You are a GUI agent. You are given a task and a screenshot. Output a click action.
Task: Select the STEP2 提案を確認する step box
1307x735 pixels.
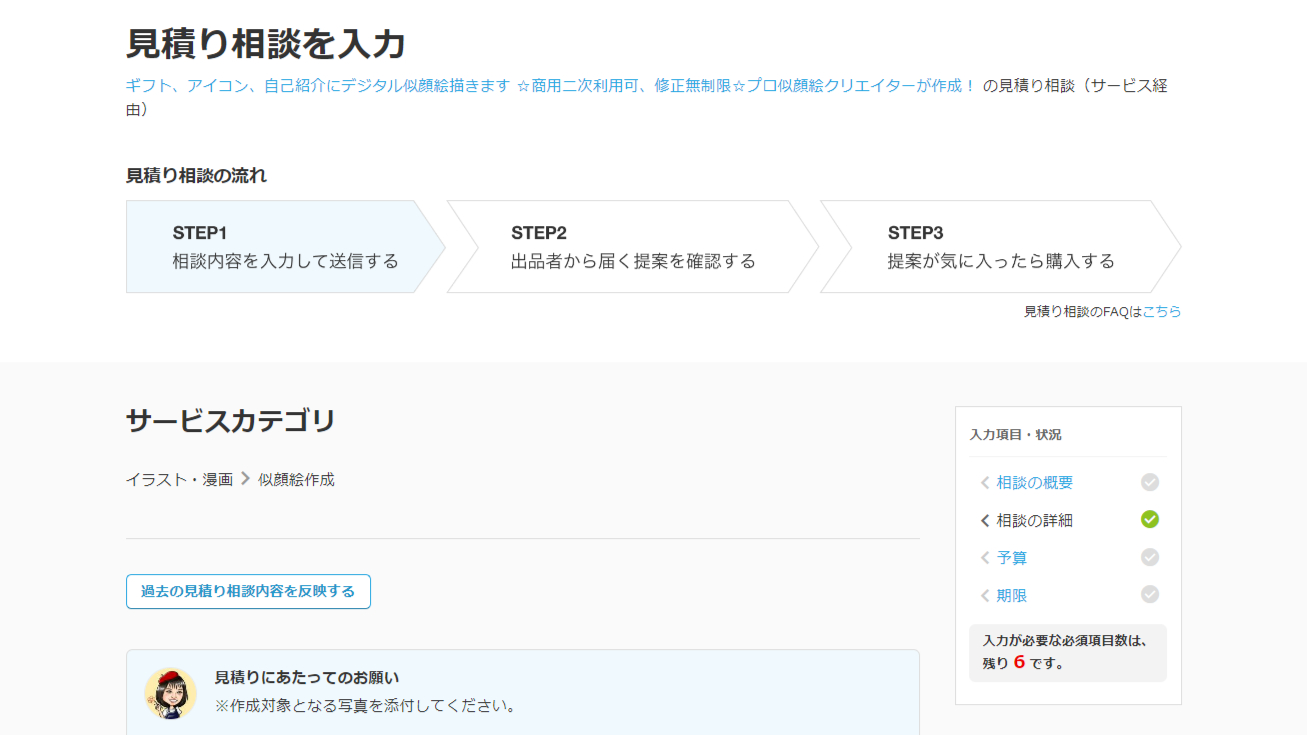(632, 247)
